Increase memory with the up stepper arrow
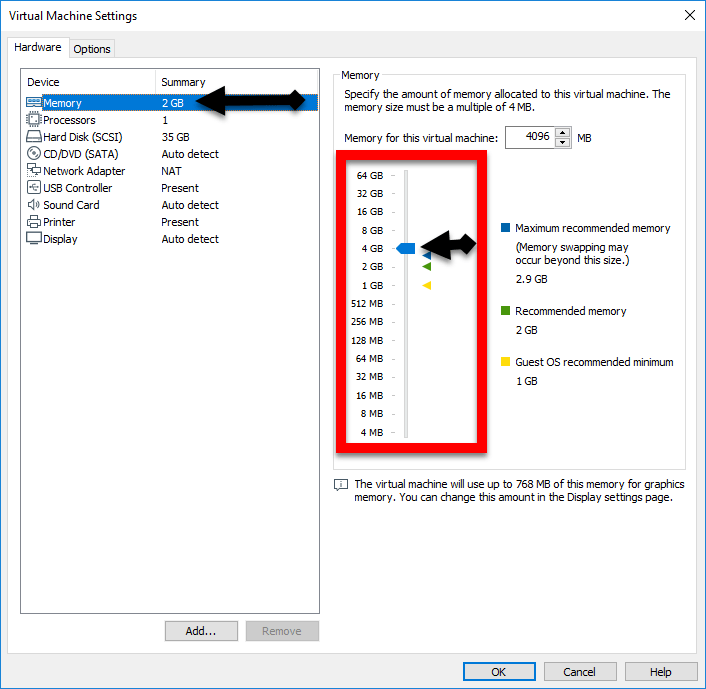Image resolution: width=706 pixels, height=689 pixels. tap(563, 133)
